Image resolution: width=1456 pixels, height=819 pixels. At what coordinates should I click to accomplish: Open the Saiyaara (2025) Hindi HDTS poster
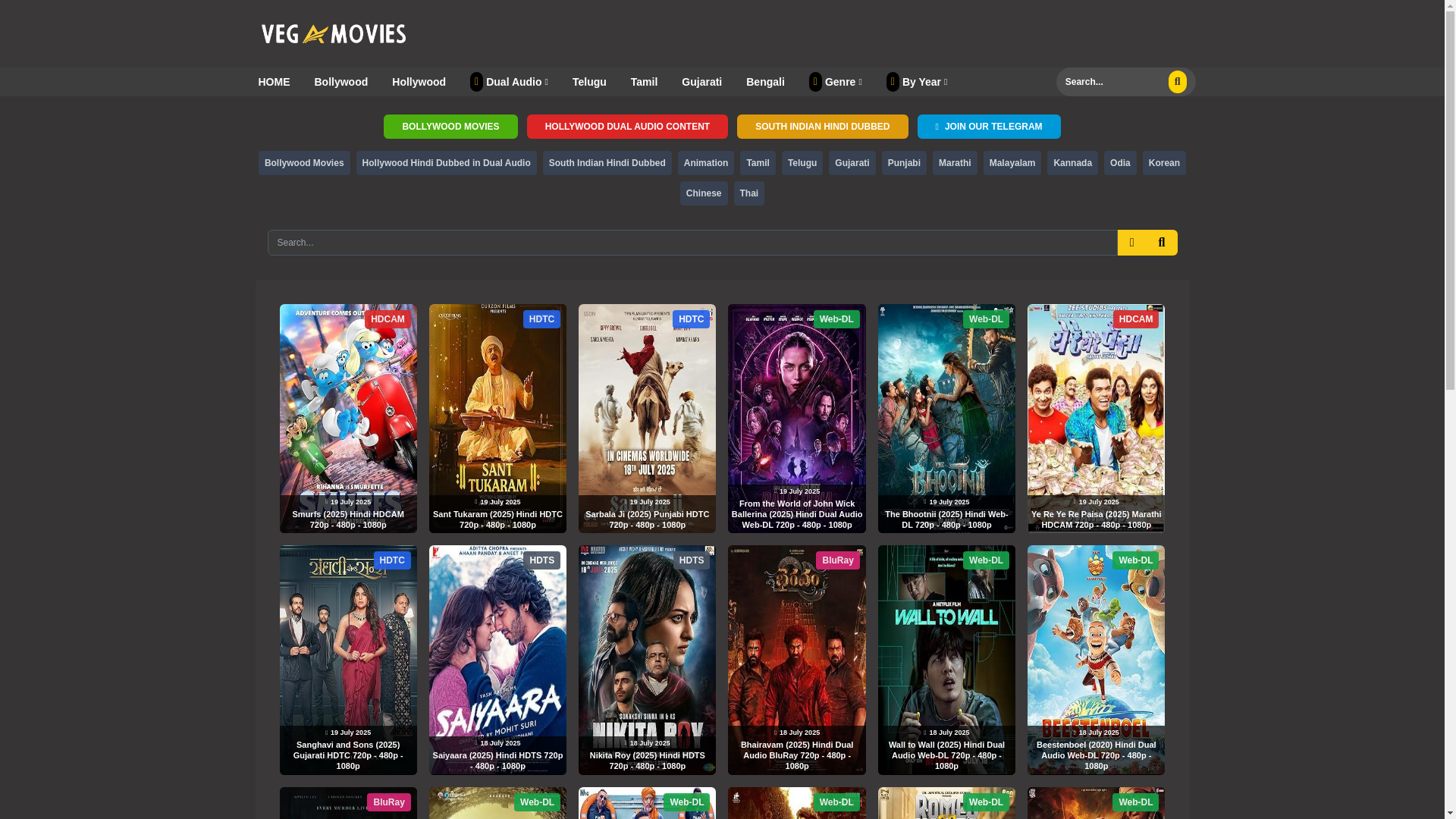pyautogui.click(x=497, y=660)
